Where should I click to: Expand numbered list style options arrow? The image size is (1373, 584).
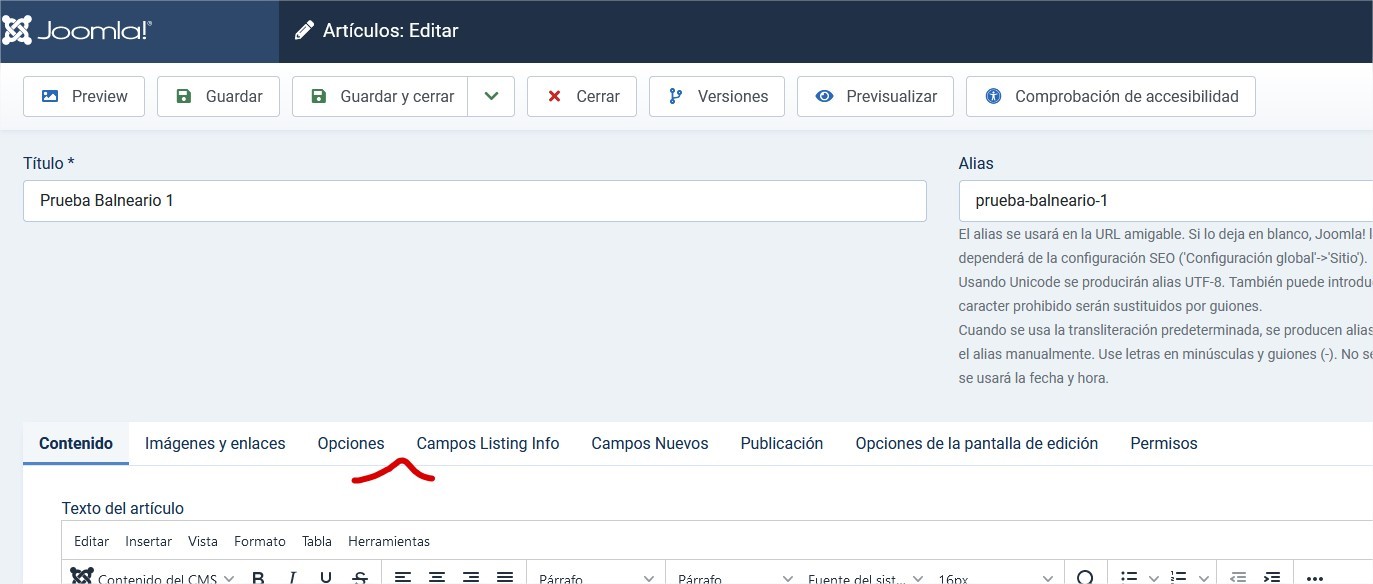[x=1205, y=577]
